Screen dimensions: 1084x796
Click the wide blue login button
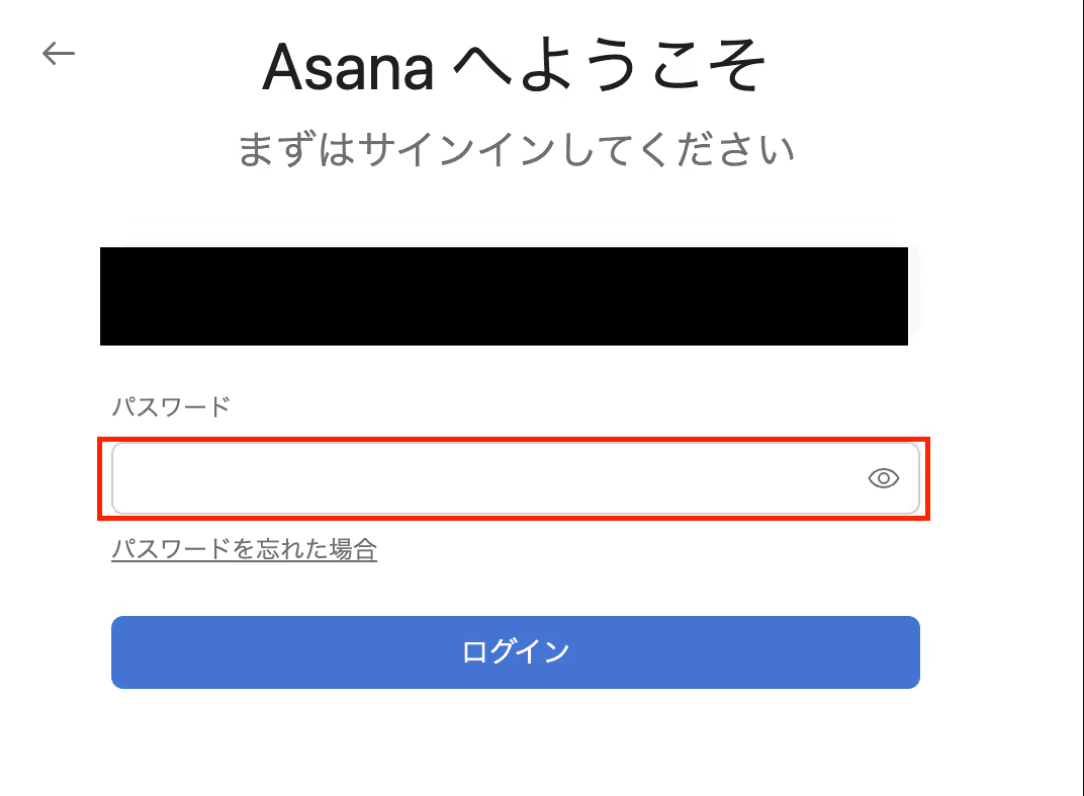point(515,652)
